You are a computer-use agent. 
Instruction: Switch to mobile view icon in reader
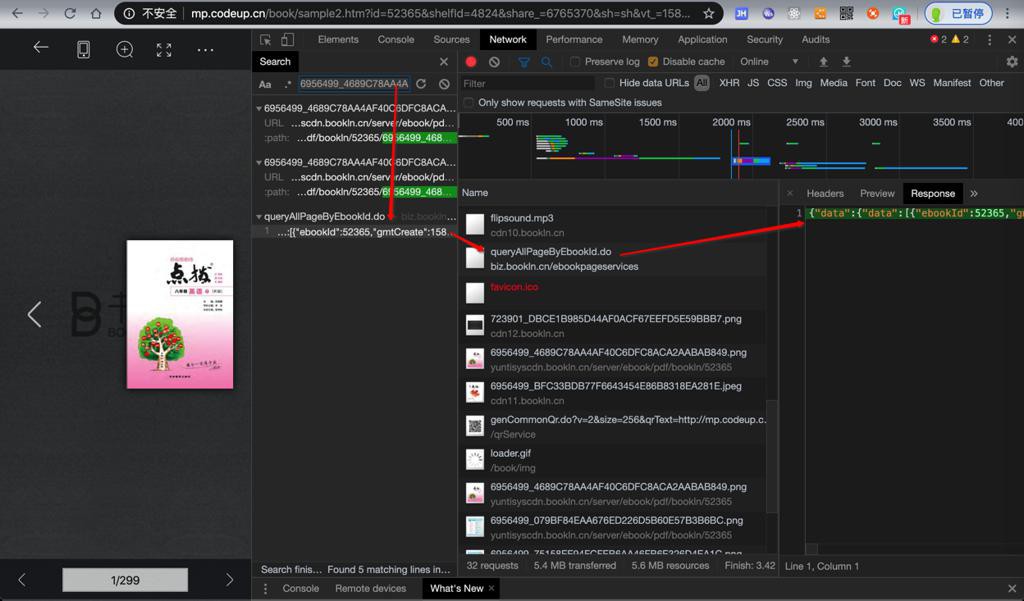84,49
